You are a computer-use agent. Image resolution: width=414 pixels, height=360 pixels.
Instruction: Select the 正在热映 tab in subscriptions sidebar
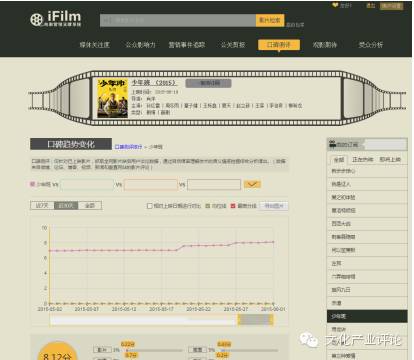point(363,160)
